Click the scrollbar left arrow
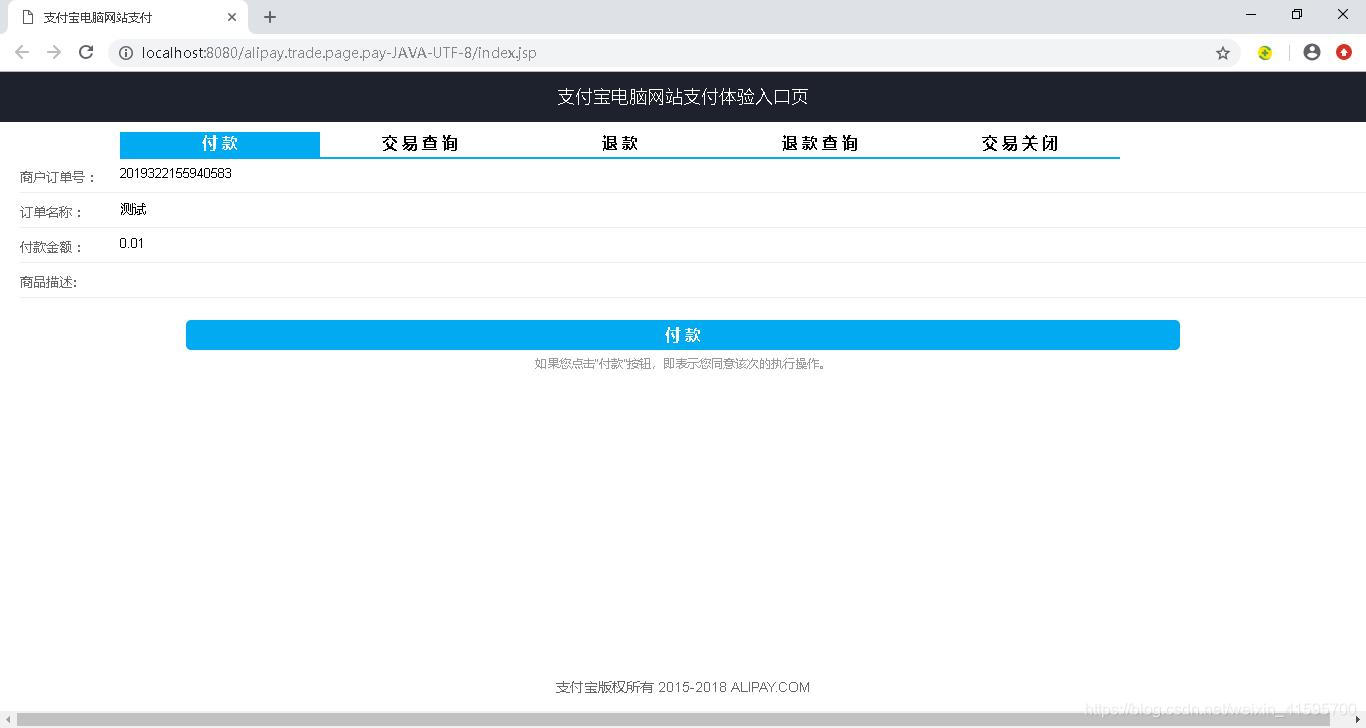The image size is (1366, 728). click(7, 720)
